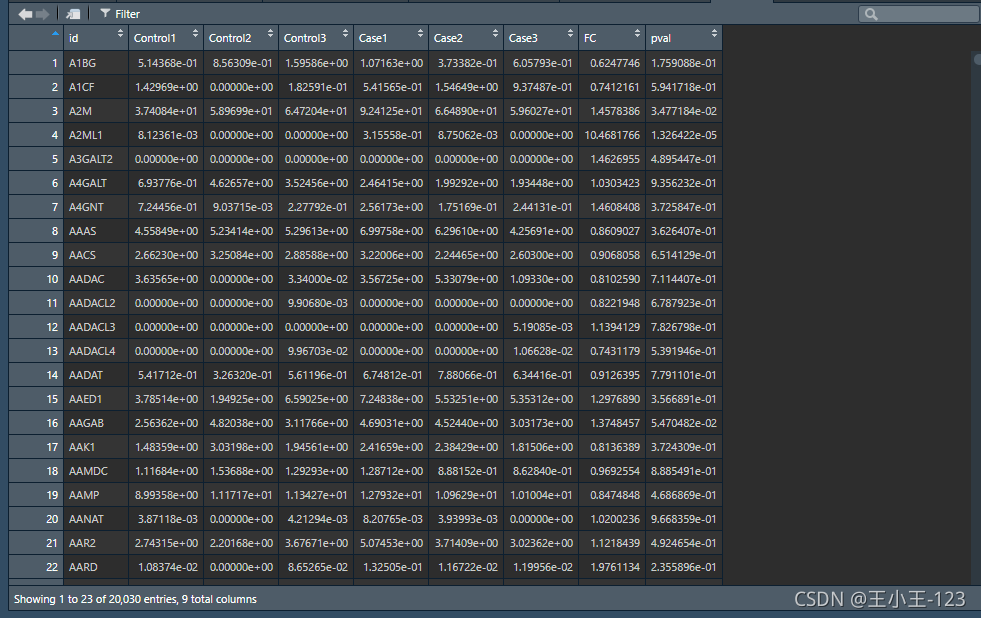981x618 pixels.
Task: Select the AANAT gene cell
Action: pyautogui.click(x=96, y=519)
